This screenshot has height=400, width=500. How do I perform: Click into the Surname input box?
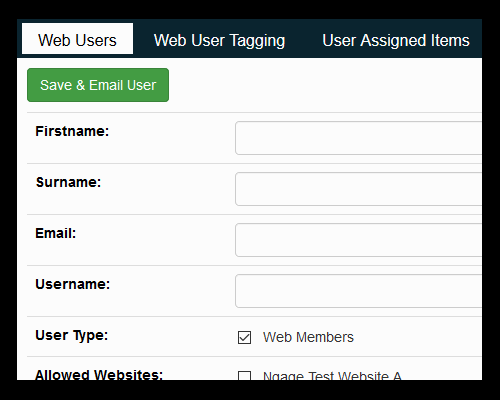[x=358, y=189]
